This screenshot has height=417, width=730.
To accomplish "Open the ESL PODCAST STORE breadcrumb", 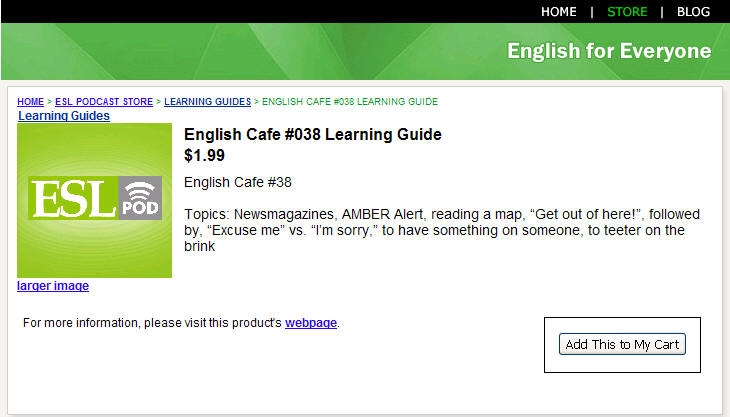I will click(104, 101).
